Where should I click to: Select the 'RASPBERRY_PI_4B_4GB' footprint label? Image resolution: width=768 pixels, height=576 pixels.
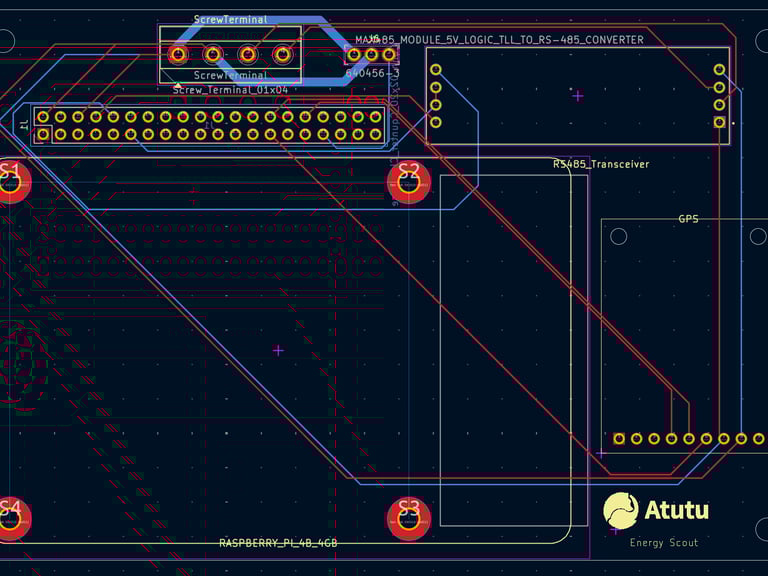(x=278, y=543)
